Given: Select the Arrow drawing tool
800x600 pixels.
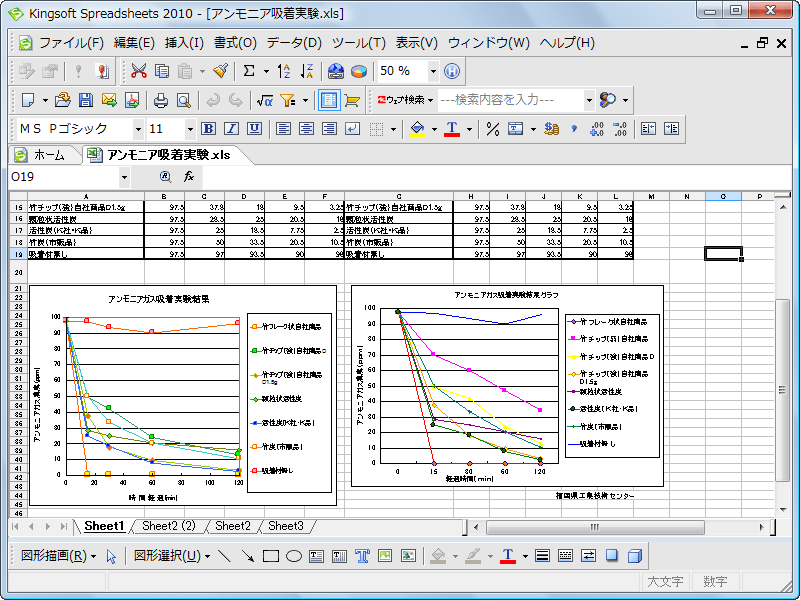Looking at the screenshot, I should click(x=247, y=556).
